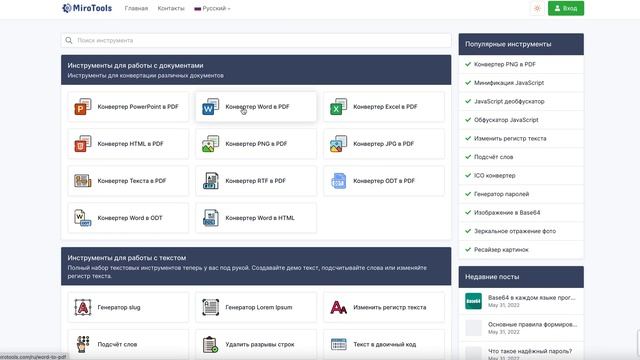Open Обфускатор JavaScript popular link
This screenshot has width=640, height=360.
[x=506, y=120]
